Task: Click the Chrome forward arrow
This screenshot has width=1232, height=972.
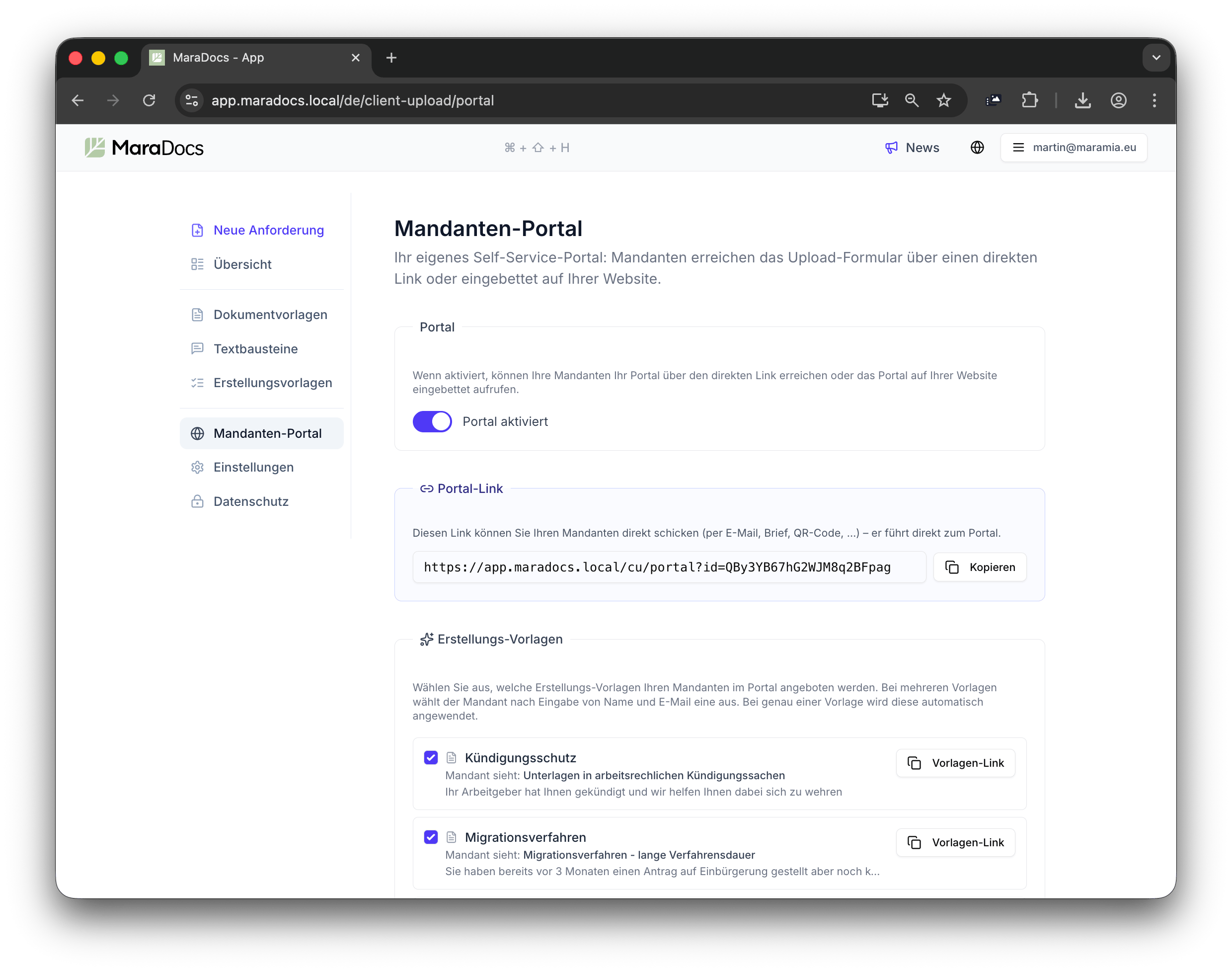Action: [113, 101]
